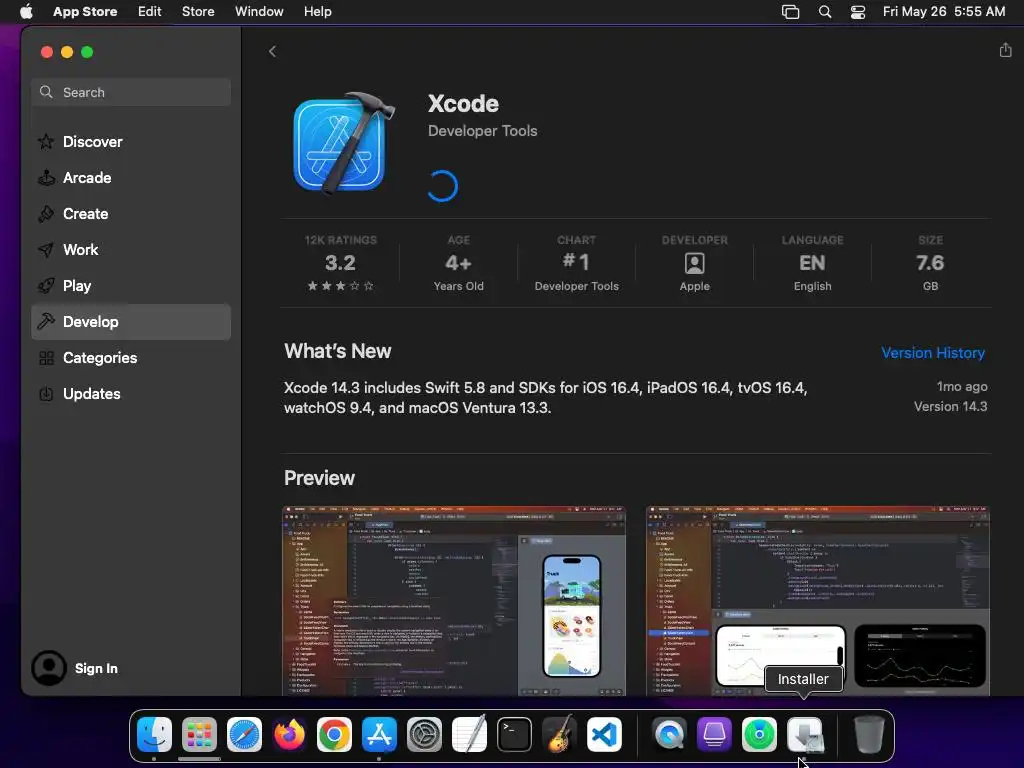Launch Google Chrome from the dock
Image resolution: width=1024 pixels, height=768 pixels.
[334, 735]
